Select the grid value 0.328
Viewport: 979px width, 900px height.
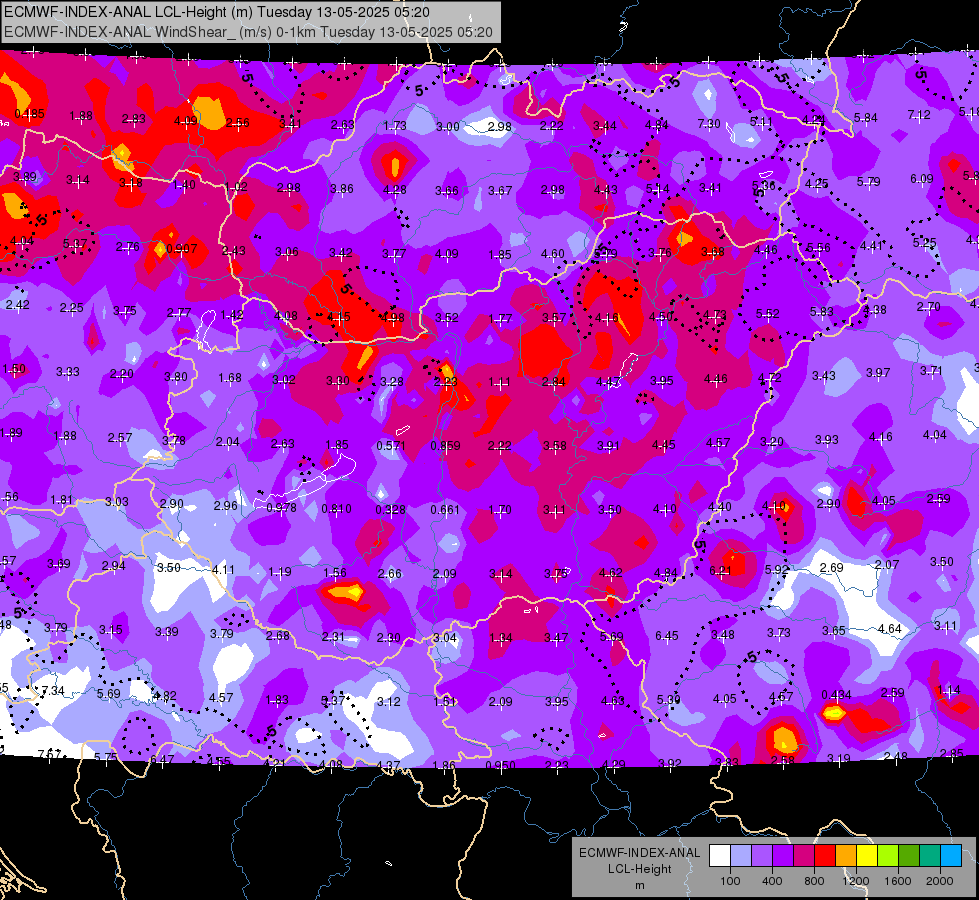coord(391,510)
